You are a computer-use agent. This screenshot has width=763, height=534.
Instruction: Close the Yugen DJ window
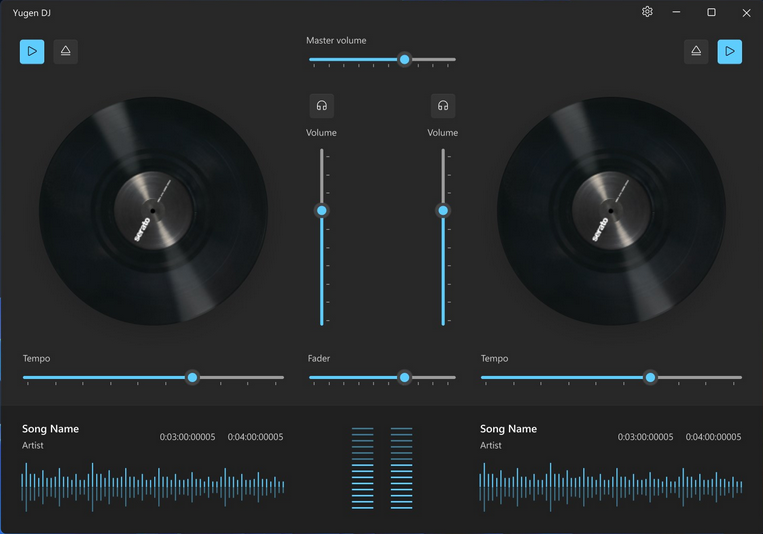(746, 13)
